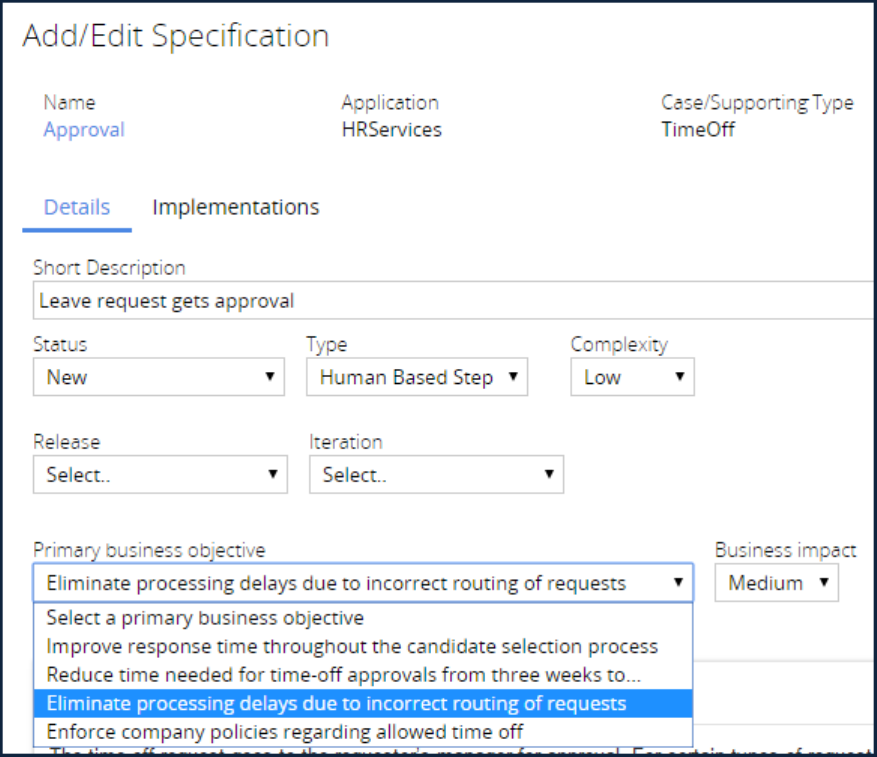Click the HRServices application value
Image resolution: width=877 pixels, height=757 pixels.
[x=391, y=130]
